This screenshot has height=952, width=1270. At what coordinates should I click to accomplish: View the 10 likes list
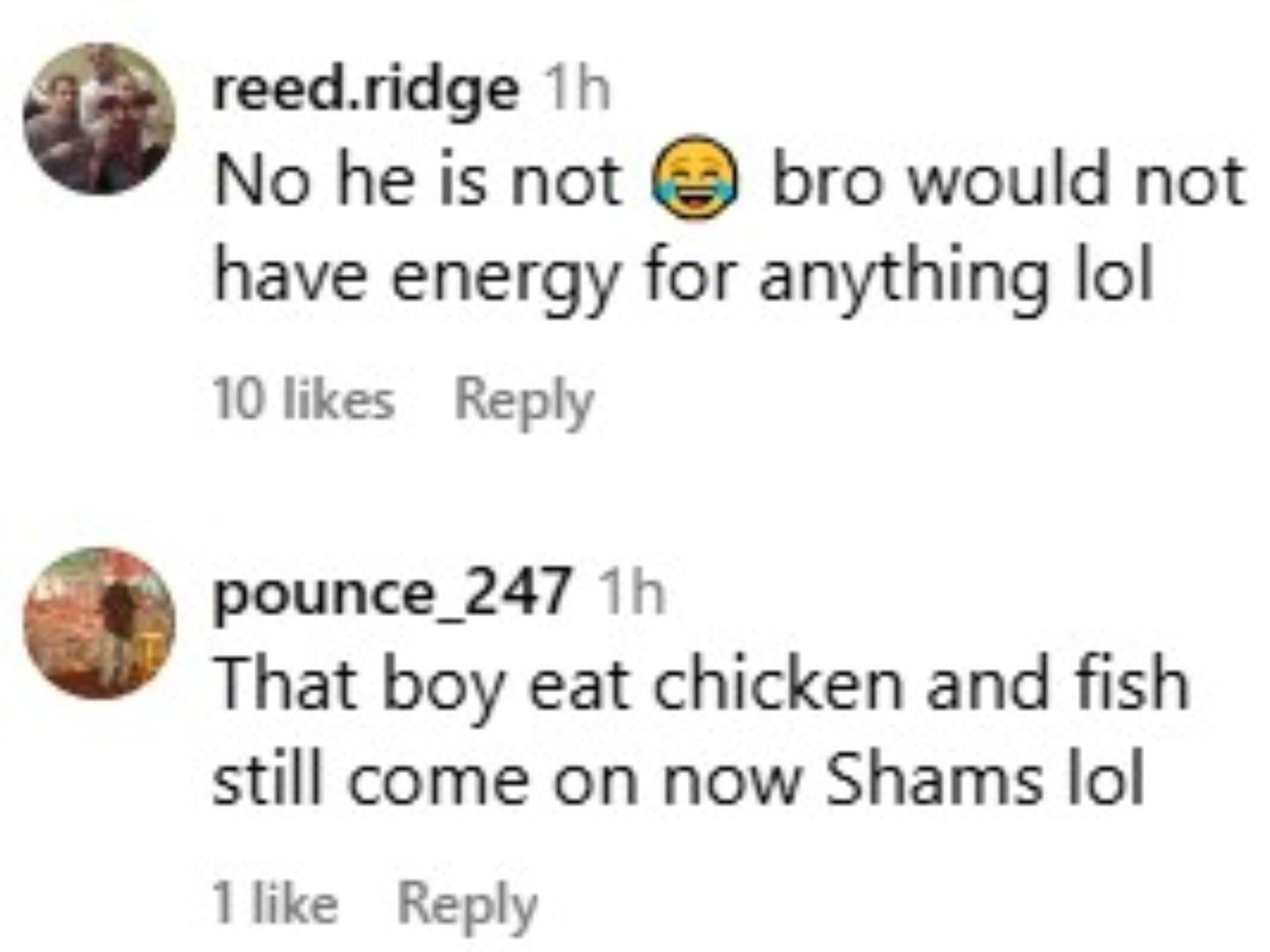pos(303,401)
